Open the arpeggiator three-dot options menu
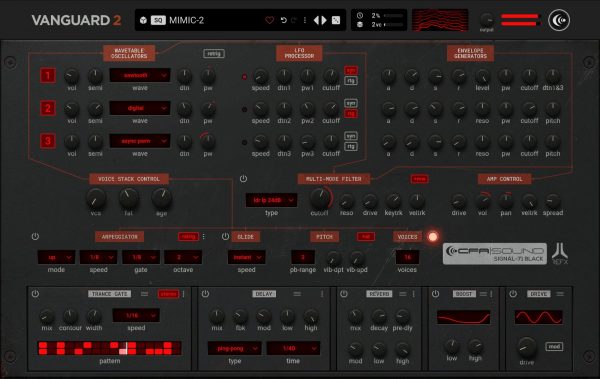 coord(204,237)
